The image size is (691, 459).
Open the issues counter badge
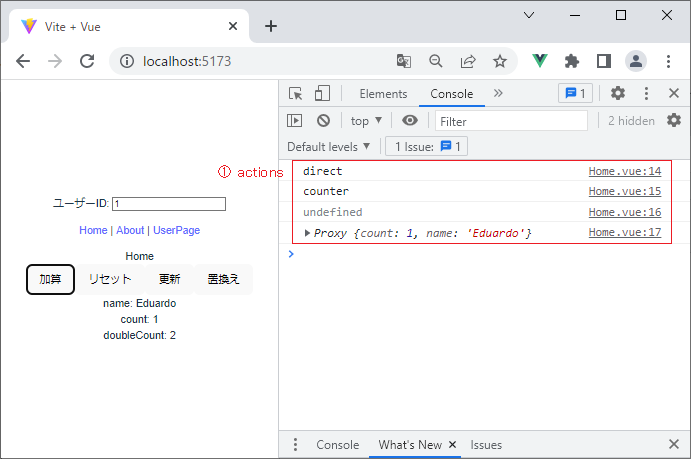[x=576, y=93]
